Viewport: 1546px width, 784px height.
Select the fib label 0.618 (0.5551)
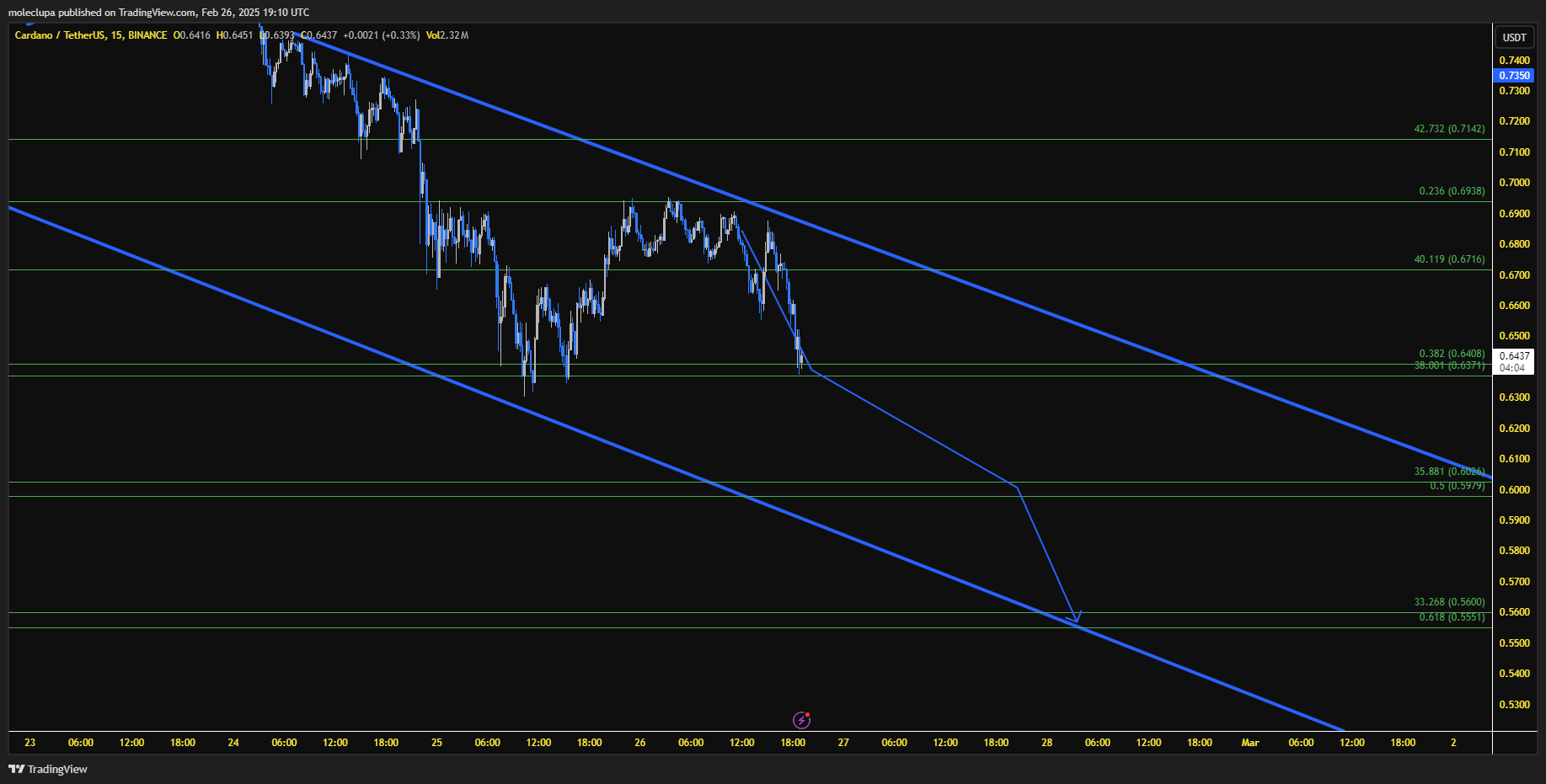1452,617
